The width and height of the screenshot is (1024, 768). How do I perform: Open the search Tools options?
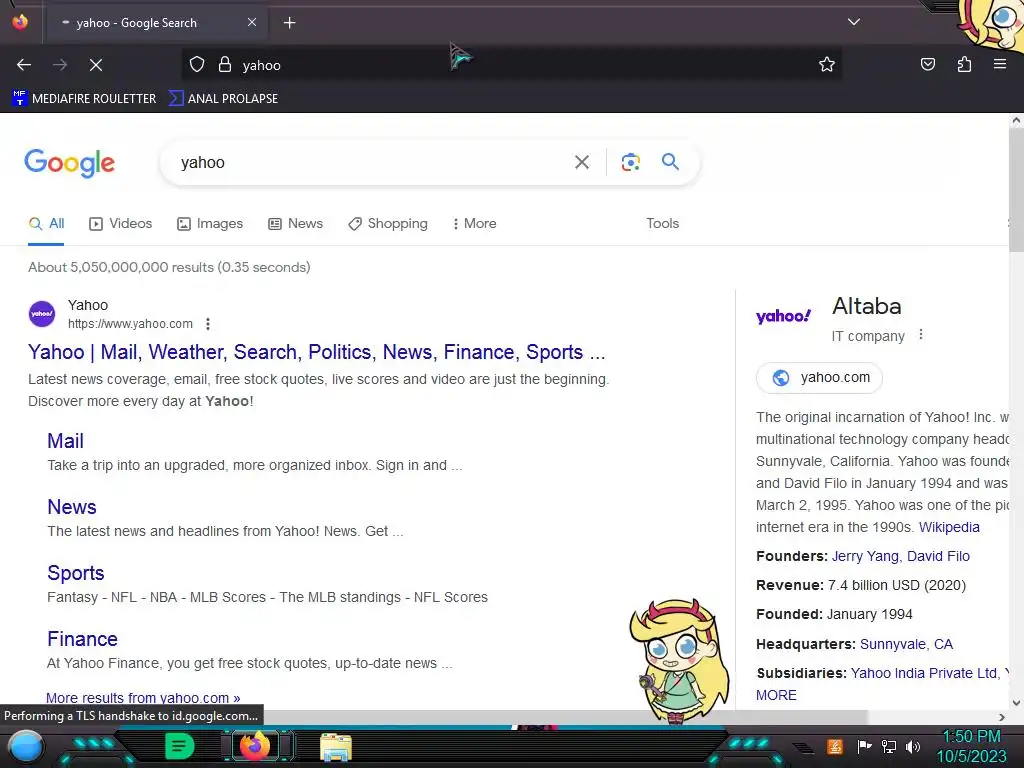662,223
